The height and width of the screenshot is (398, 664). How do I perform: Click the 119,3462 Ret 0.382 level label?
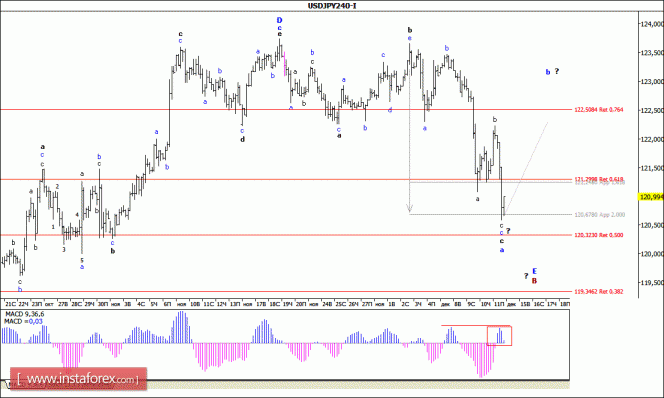599,292
